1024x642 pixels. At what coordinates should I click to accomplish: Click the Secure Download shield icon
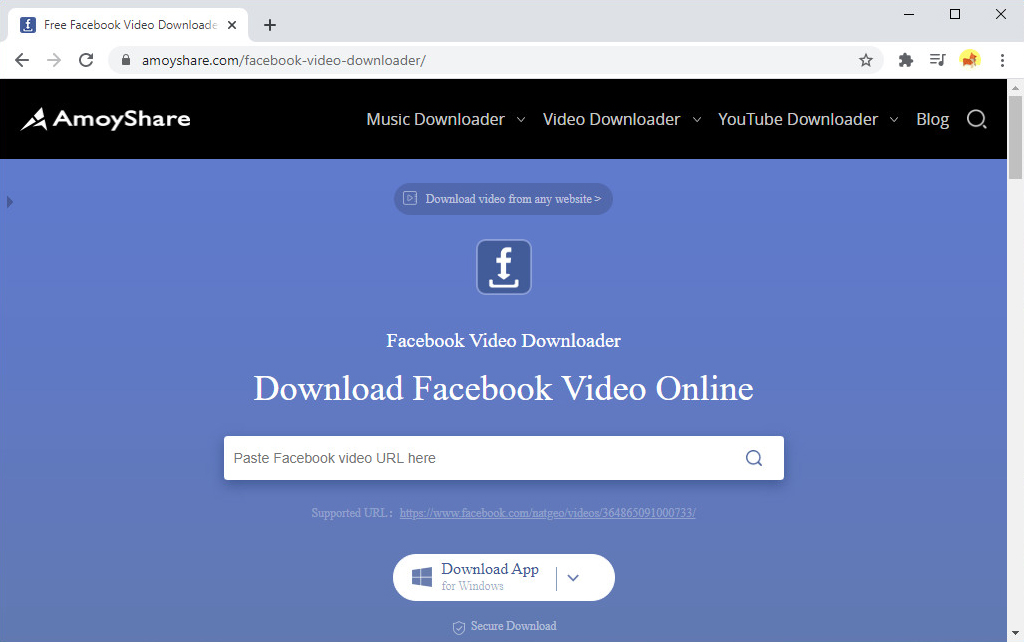[x=458, y=627]
